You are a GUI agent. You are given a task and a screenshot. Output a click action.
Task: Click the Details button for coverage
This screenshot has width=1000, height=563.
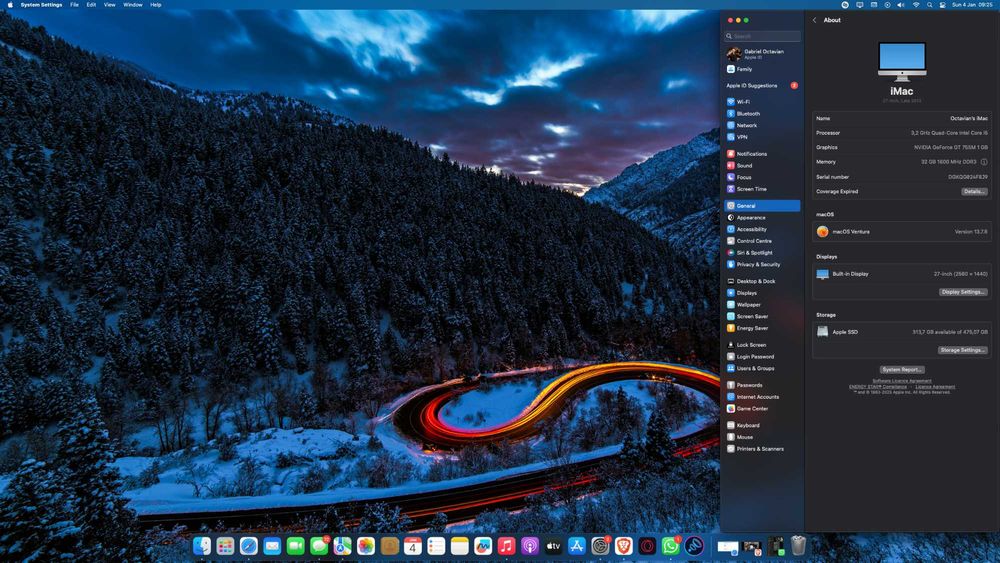tap(974, 191)
